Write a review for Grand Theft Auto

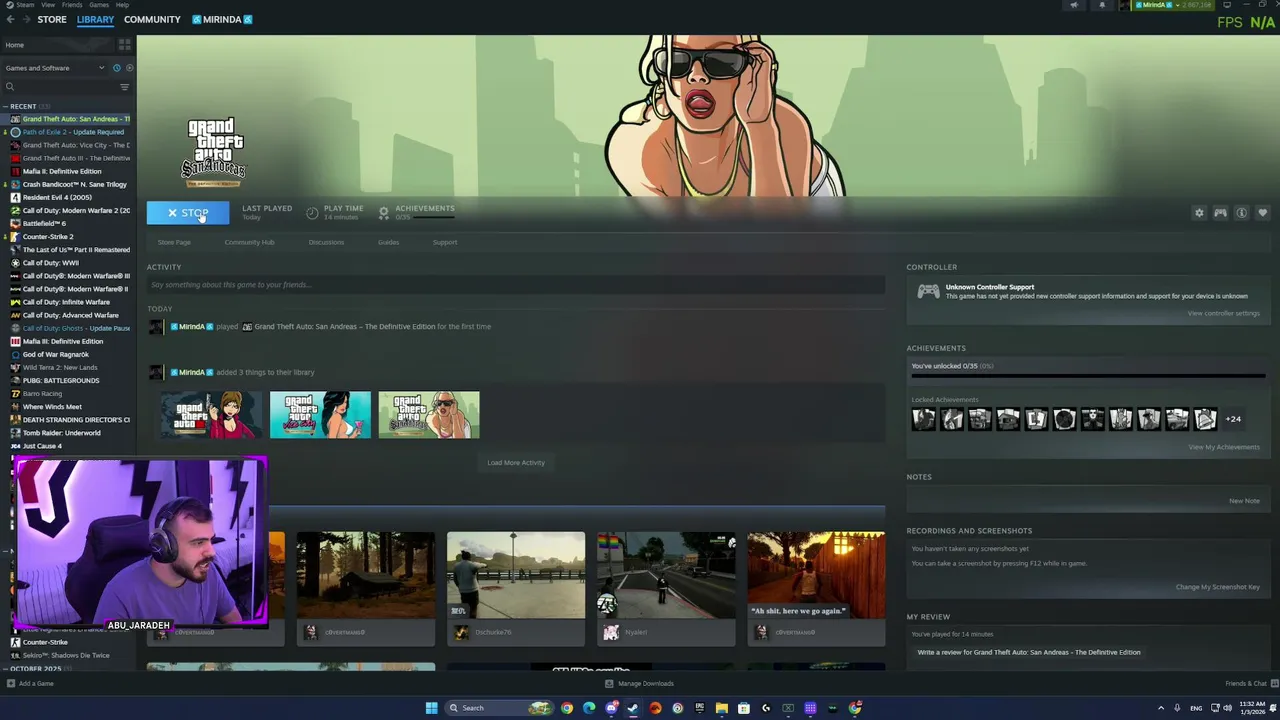[x=1028, y=652]
